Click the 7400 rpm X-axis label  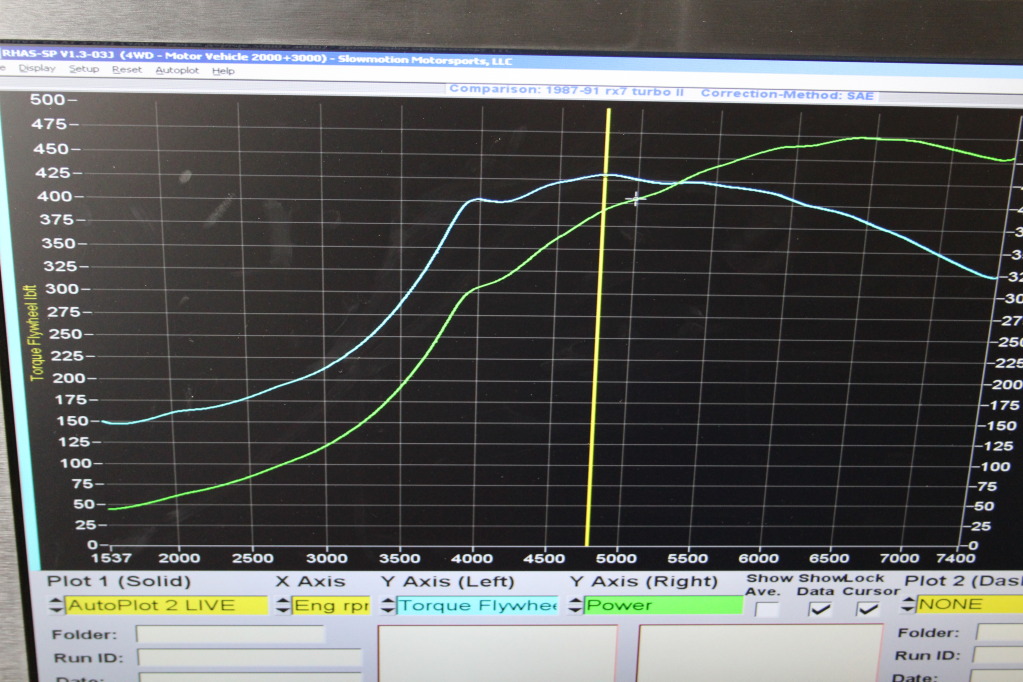[x=955, y=558]
